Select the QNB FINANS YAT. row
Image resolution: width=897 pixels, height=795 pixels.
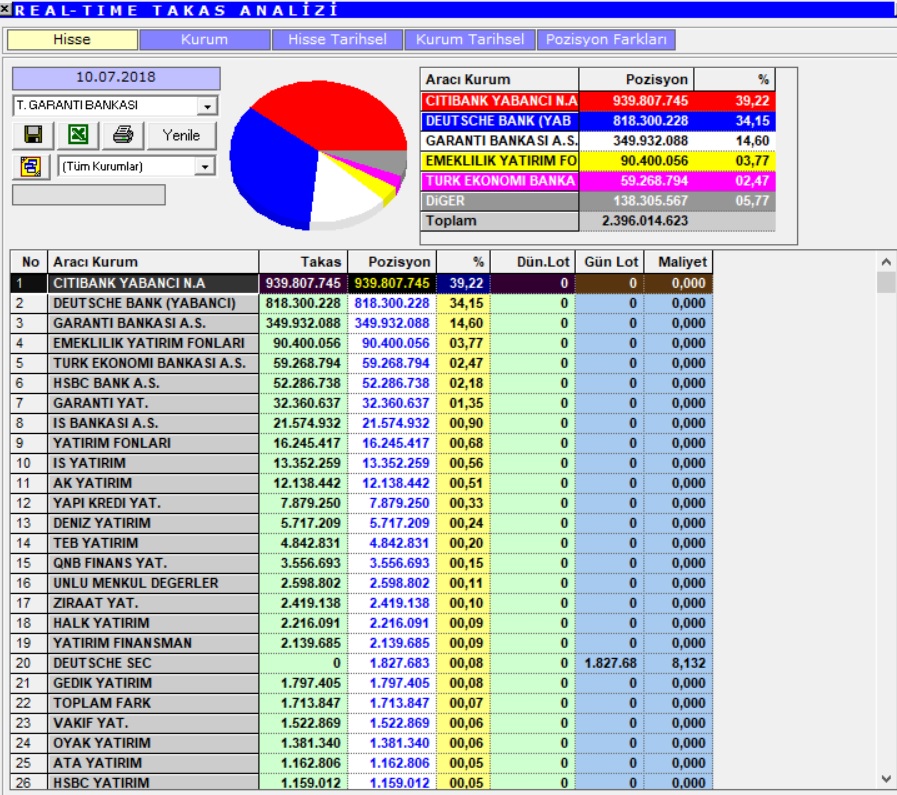pyautogui.click(x=362, y=563)
